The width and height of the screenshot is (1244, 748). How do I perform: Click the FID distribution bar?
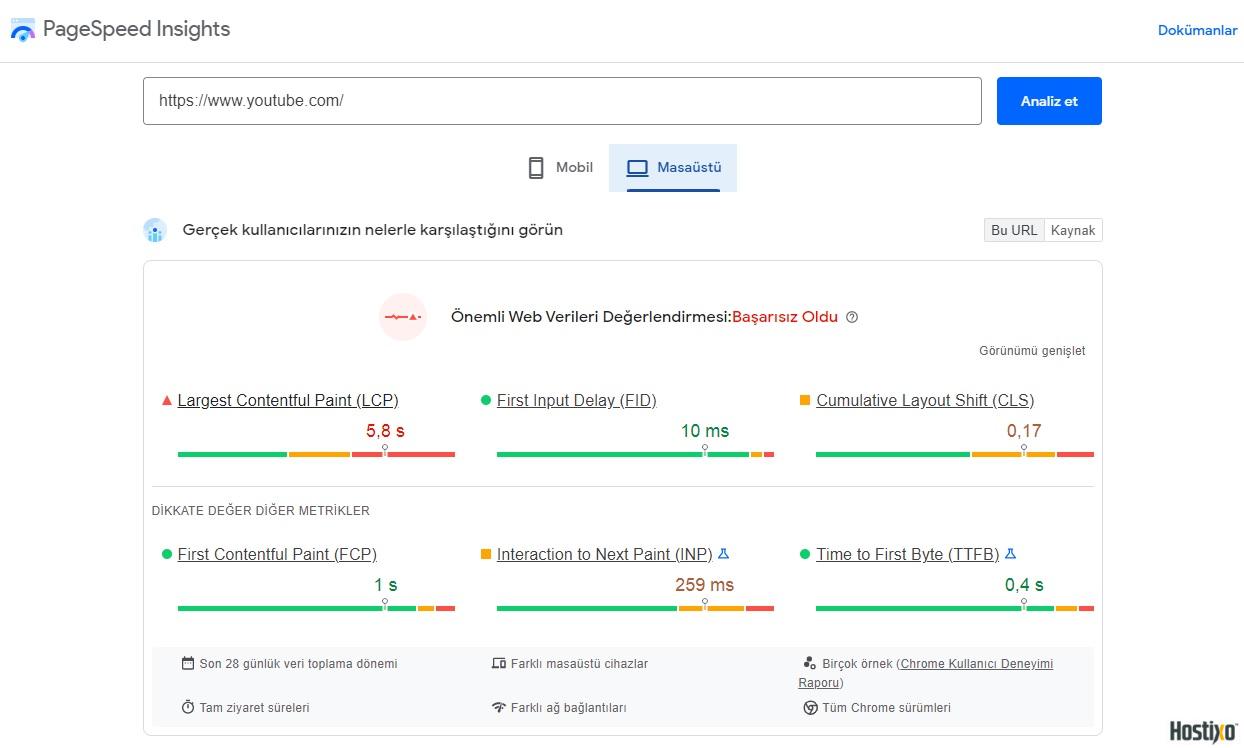click(x=635, y=454)
